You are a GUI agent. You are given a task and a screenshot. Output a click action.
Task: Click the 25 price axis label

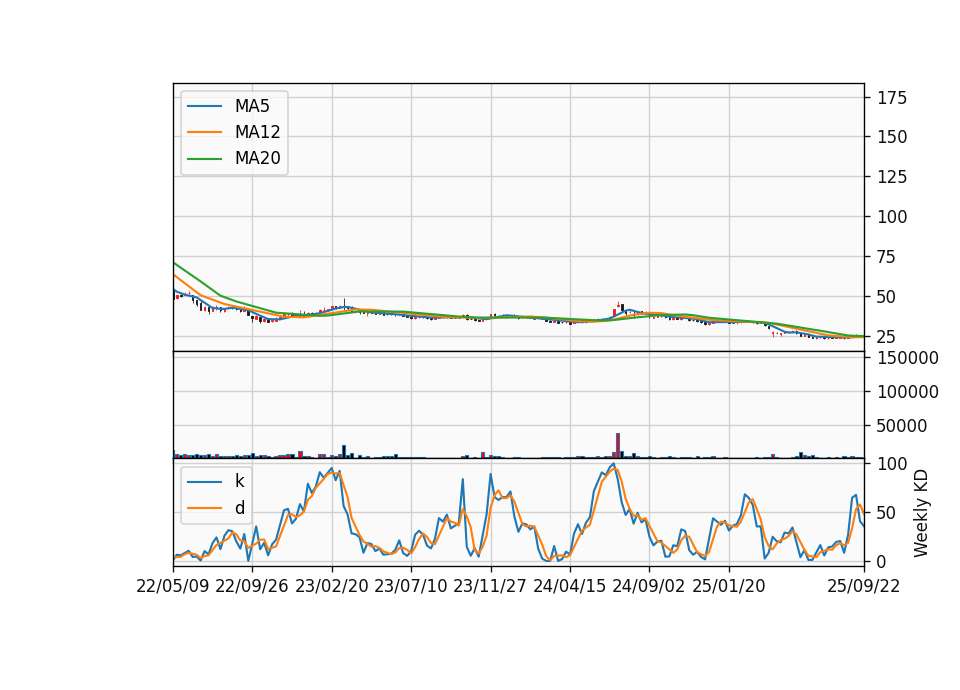tap(887, 337)
